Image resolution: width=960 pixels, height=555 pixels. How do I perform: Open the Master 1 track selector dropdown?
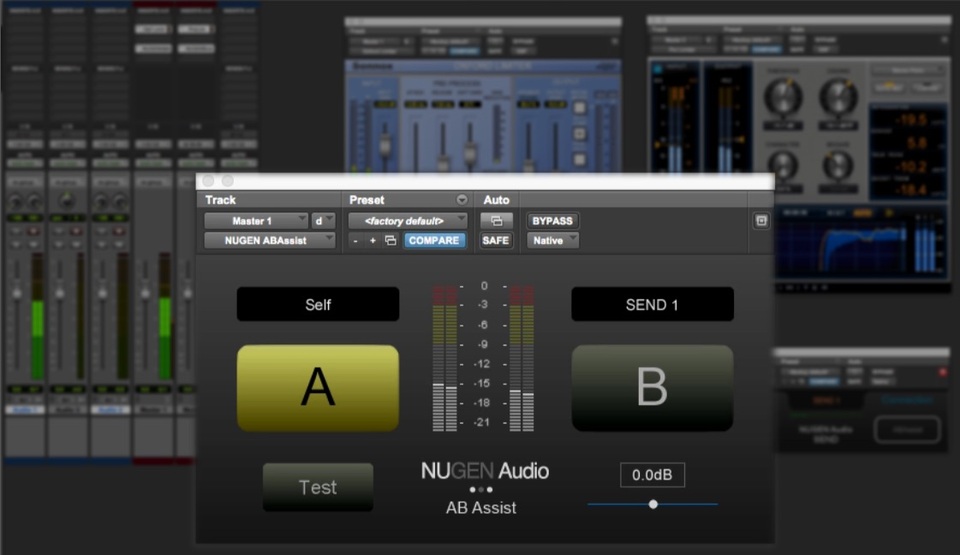click(256, 221)
